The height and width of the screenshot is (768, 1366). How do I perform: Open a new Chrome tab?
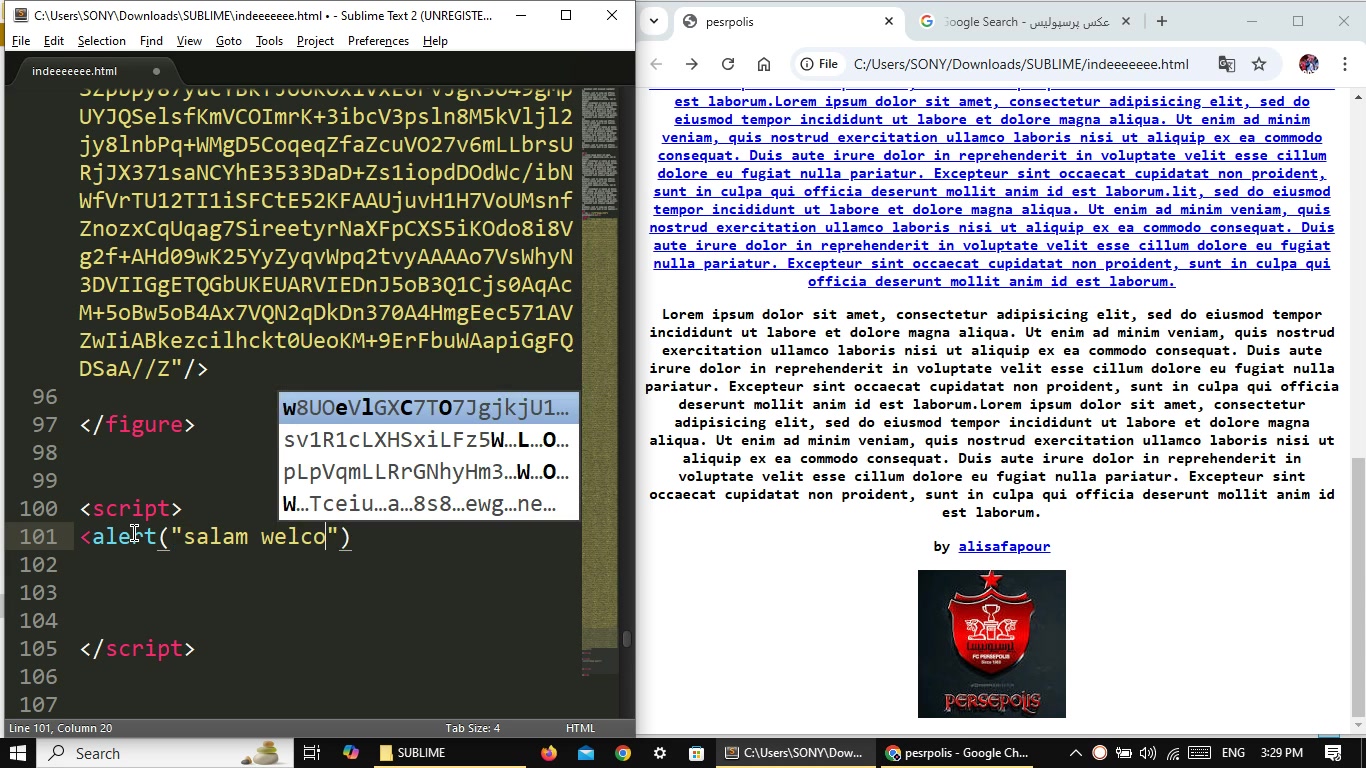point(1162,22)
